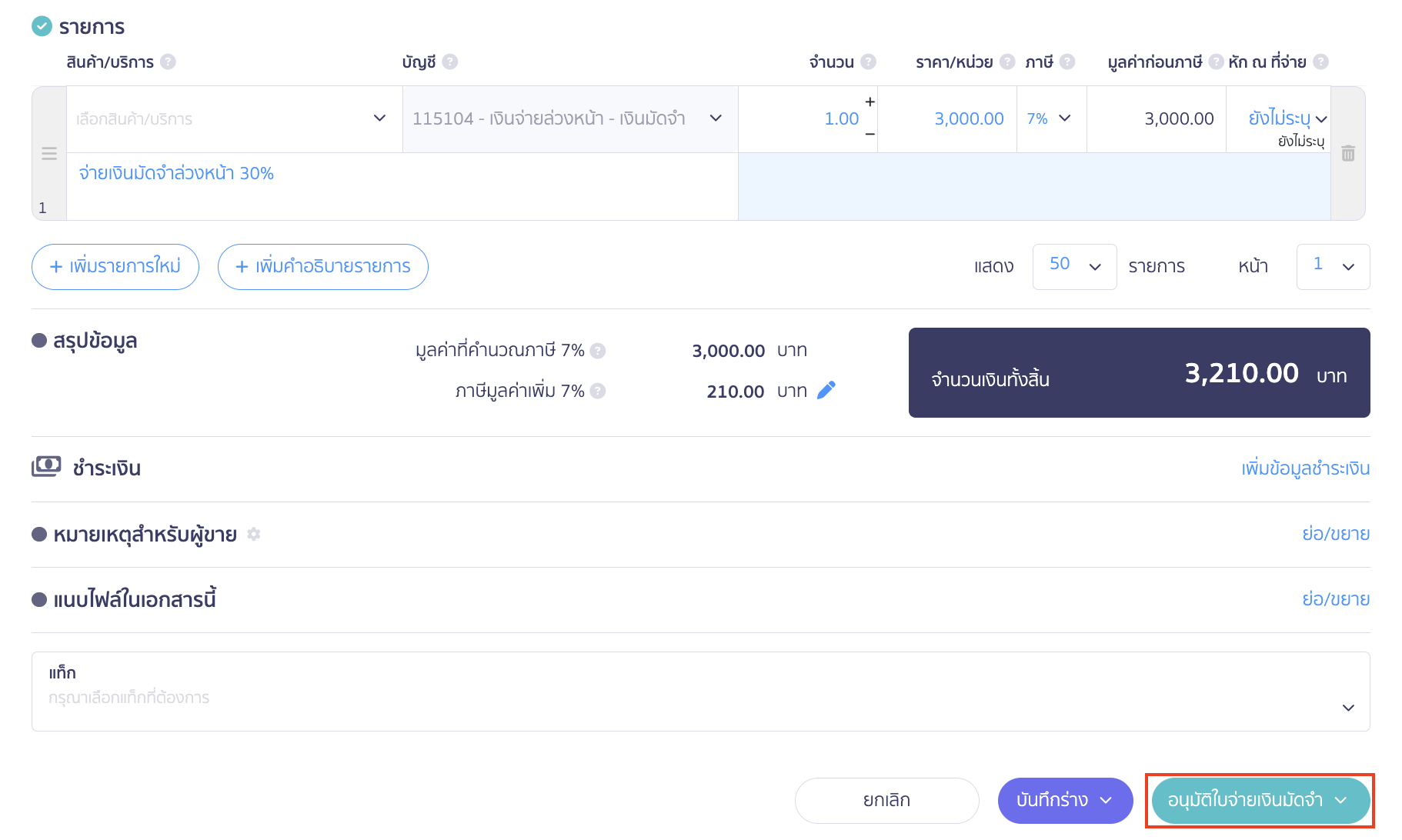Click the เพิ่มข้อมูลชำระเงิน link
The height and width of the screenshot is (840, 1402).
click(1305, 468)
